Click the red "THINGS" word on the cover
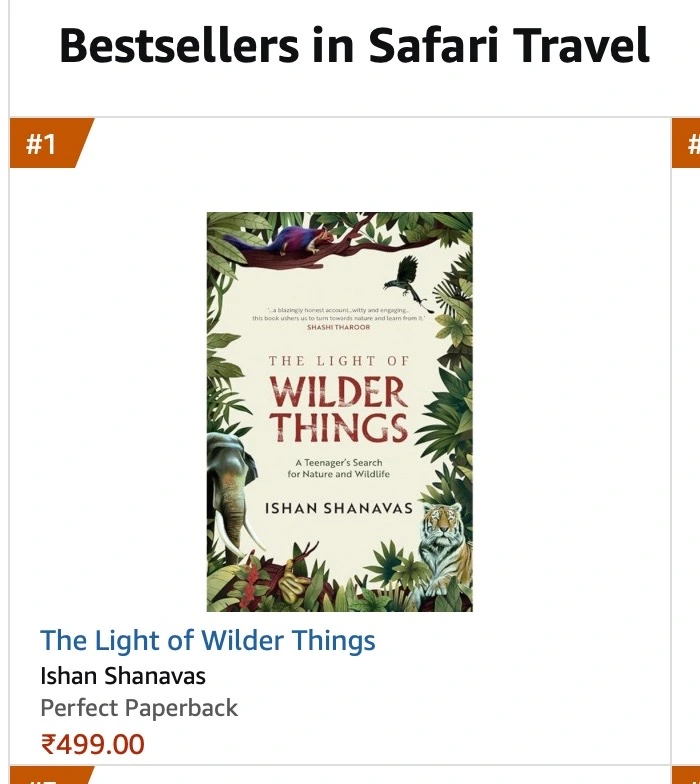Image resolution: width=700 pixels, height=784 pixels. pyautogui.click(x=339, y=427)
